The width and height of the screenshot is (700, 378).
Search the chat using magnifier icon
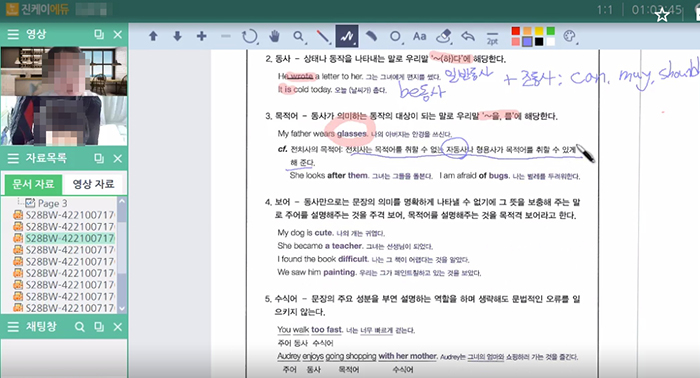pos(79,327)
